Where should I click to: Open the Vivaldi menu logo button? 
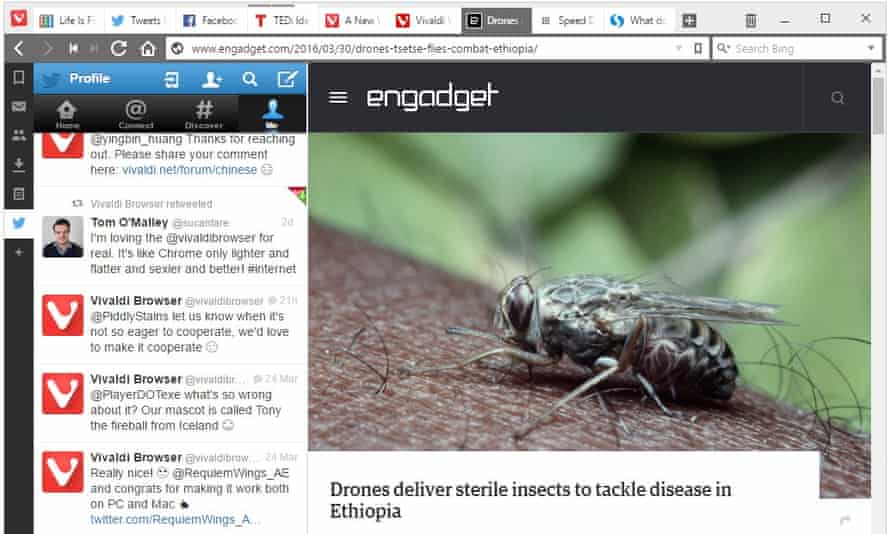tap(18, 19)
